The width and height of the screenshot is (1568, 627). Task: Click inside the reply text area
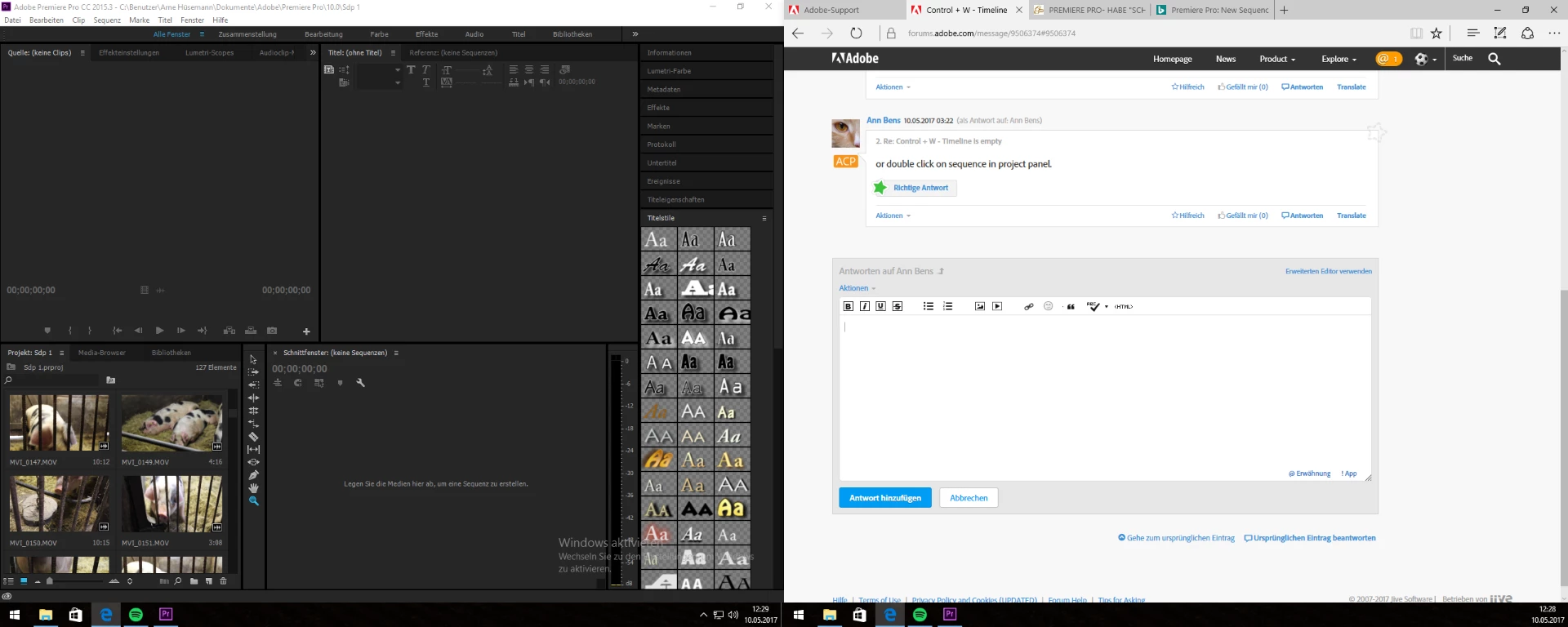[1105, 397]
